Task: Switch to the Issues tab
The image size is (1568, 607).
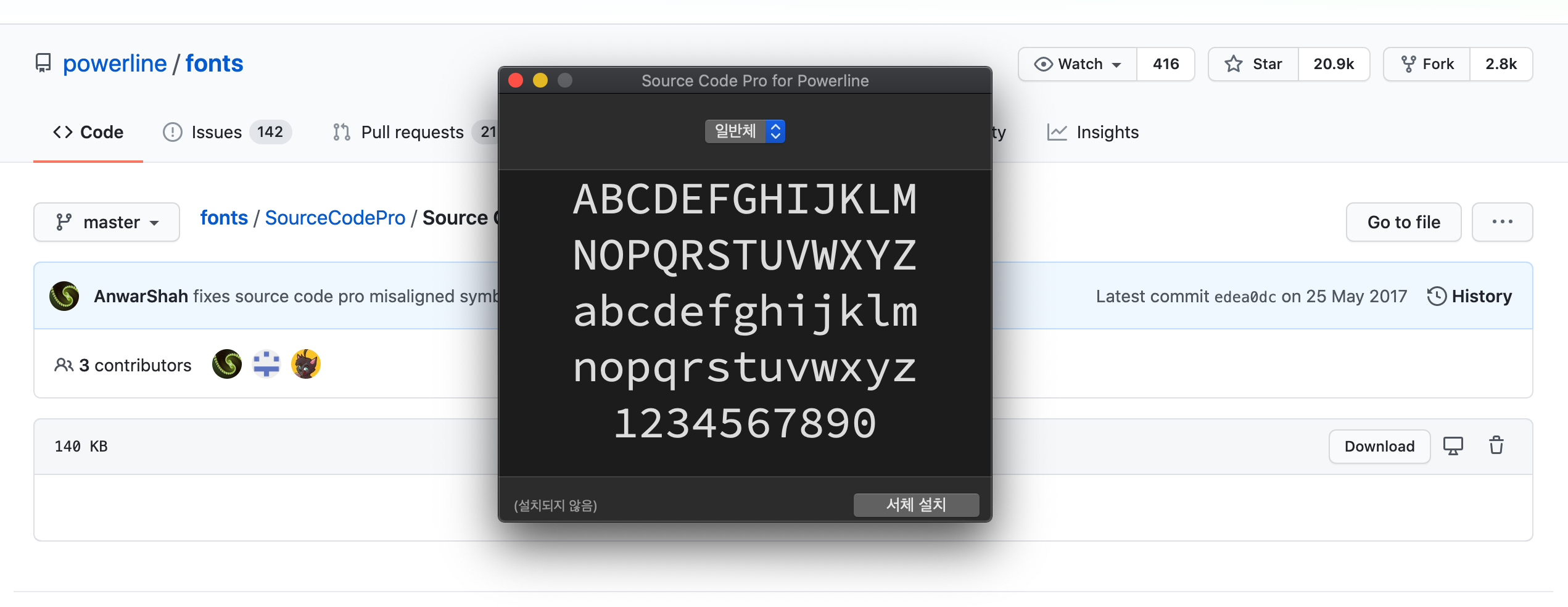Action: coord(226,132)
